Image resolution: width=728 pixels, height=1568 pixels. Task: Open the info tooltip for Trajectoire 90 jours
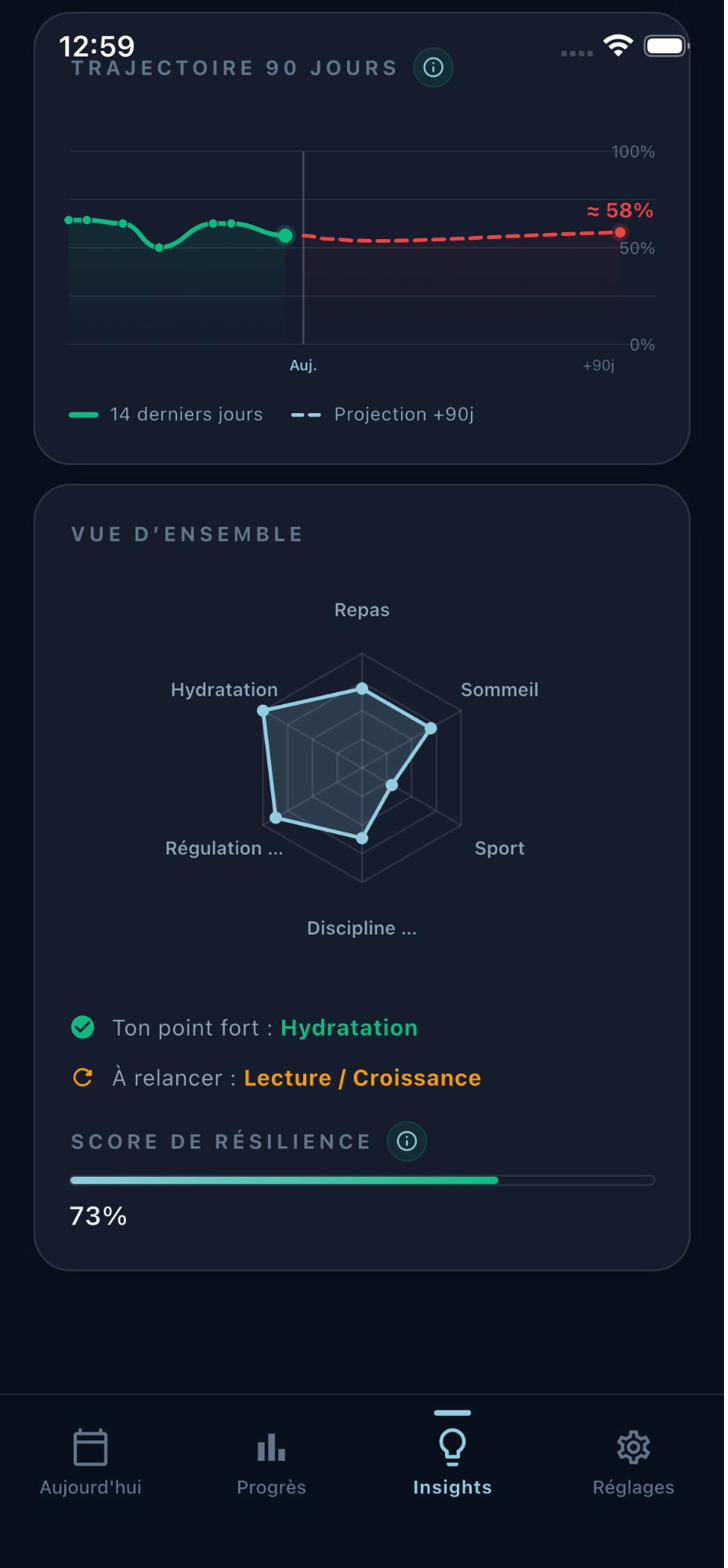point(433,68)
